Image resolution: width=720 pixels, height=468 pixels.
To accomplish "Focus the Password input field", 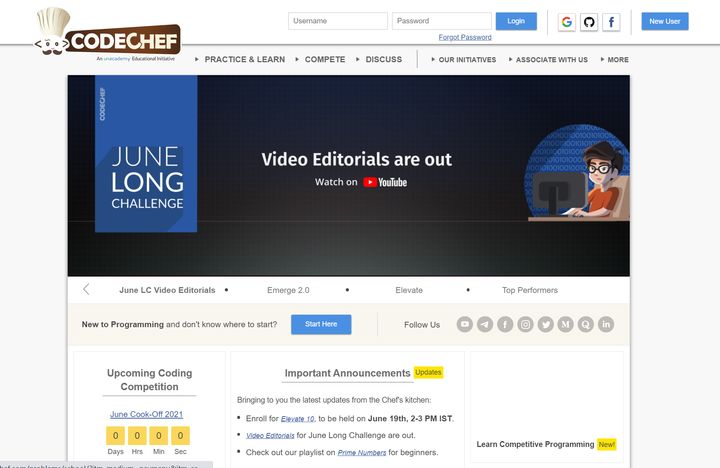I will pos(442,21).
